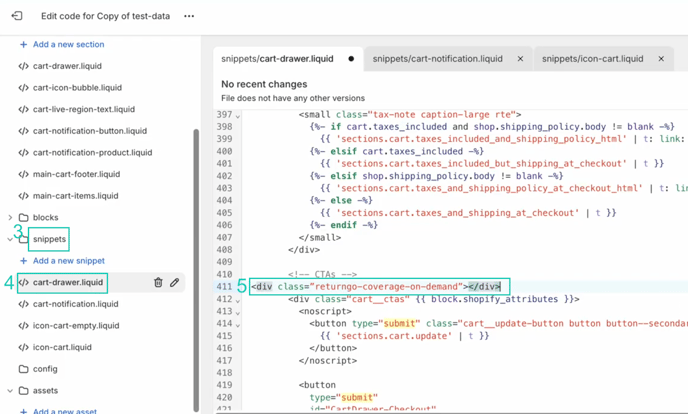Open cart-notification-button.liquid file
Screen dimensions: 688x414
[x=90, y=131]
